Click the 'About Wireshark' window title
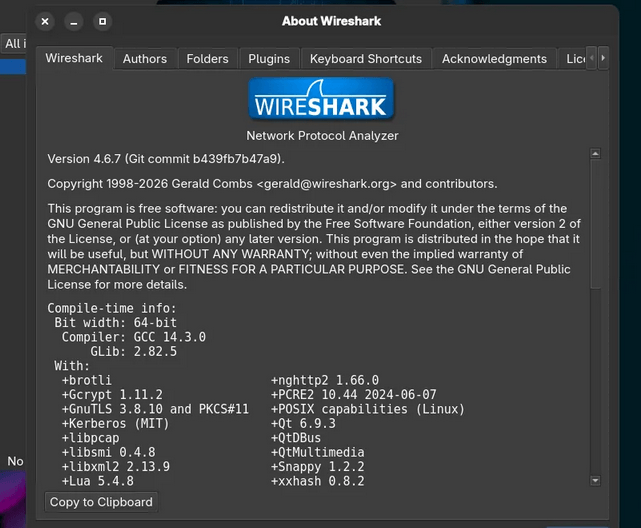The image size is (641, 528). tap(332, 21)
